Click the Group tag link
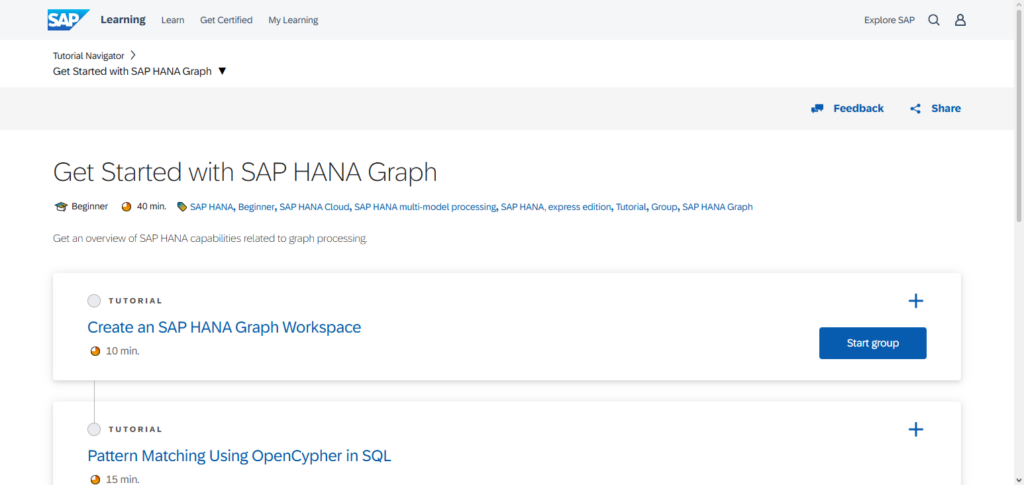1024x485 pixels. (664, 207)
